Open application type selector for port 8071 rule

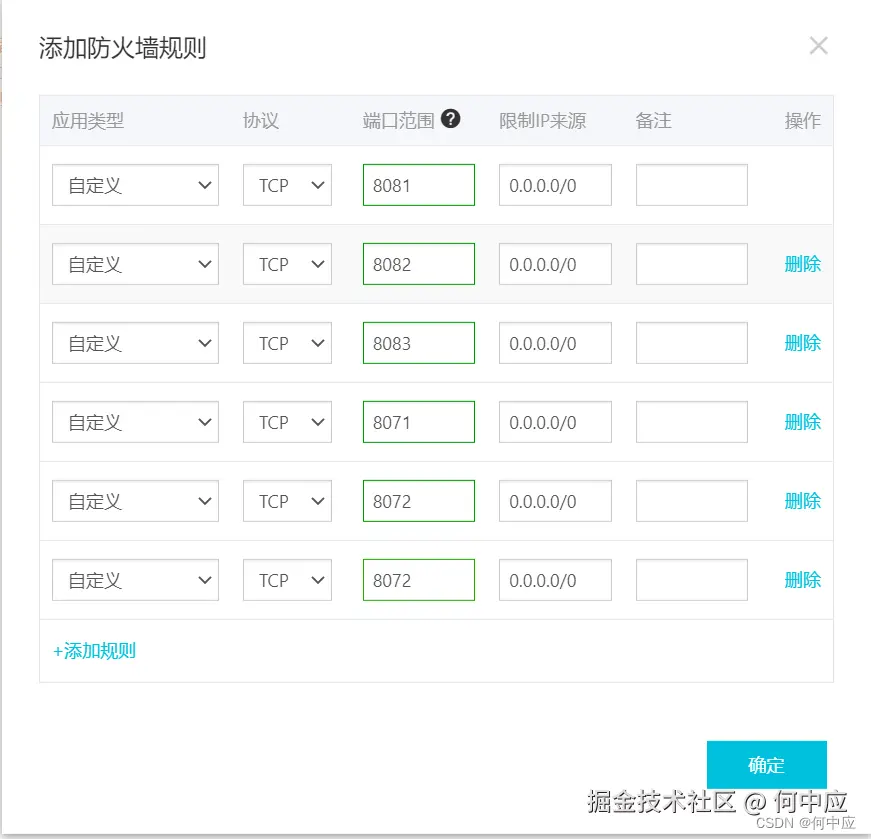pyautogui.click(x=135, y=421)
